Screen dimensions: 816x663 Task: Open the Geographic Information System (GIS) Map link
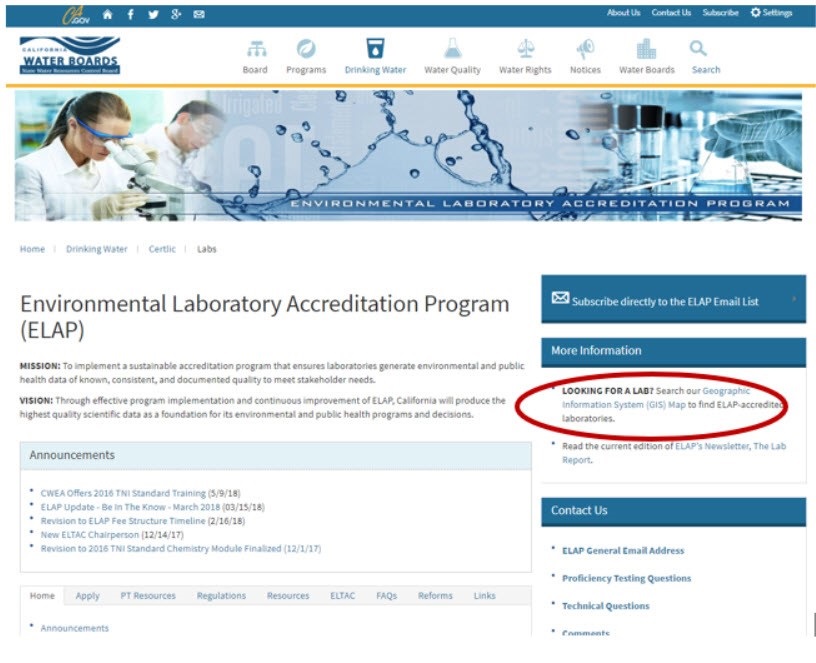pos(656,398)
